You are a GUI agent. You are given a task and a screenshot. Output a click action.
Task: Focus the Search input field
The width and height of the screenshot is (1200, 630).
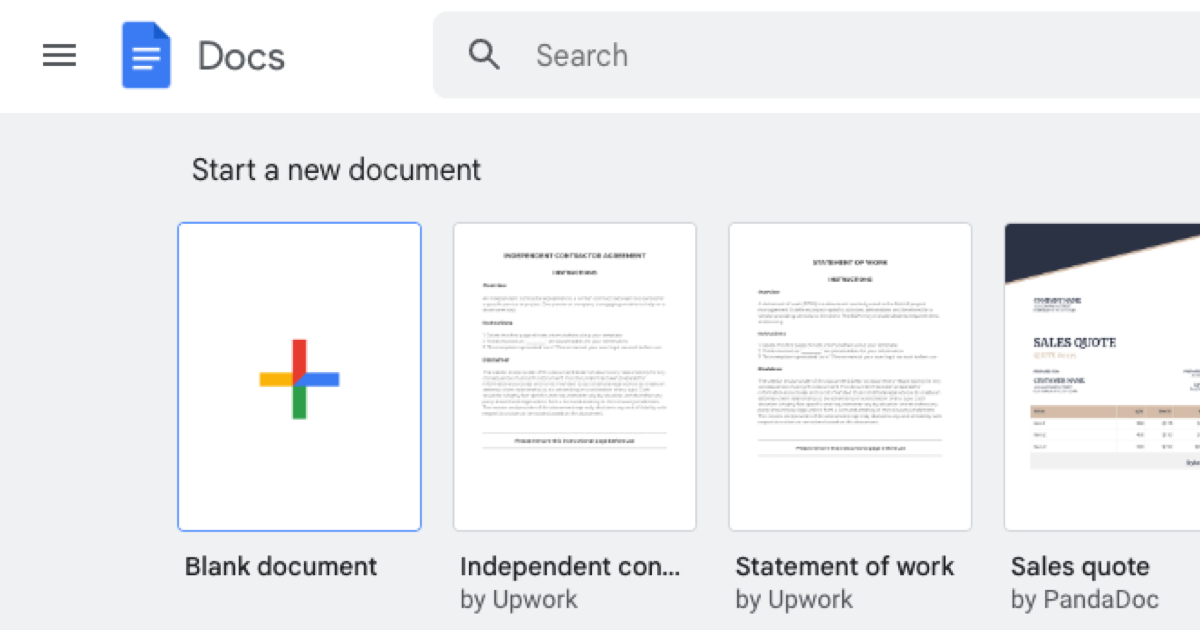[816, 55]
